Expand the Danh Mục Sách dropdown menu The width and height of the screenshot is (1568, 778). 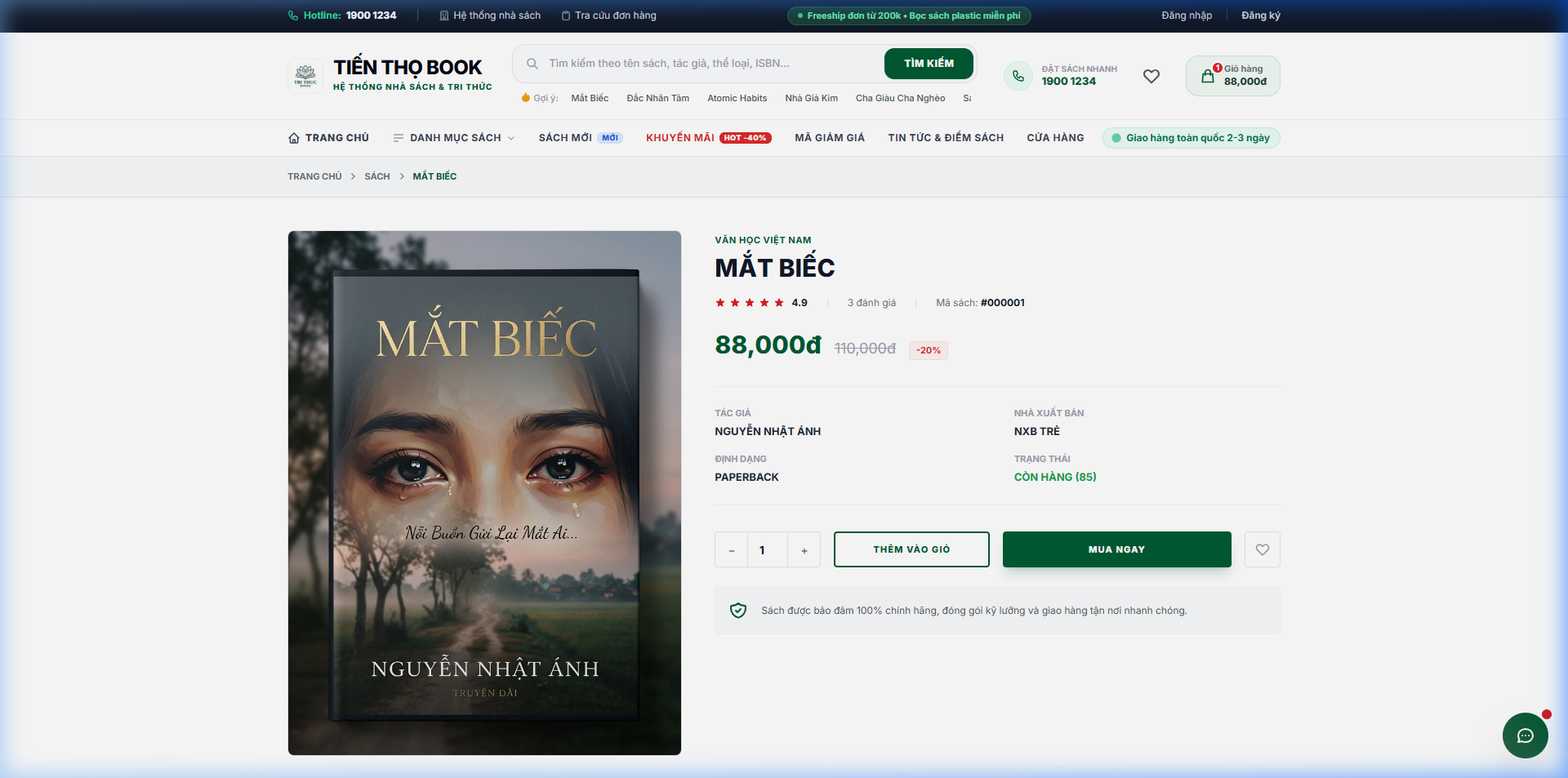click(x=454, y=138)
